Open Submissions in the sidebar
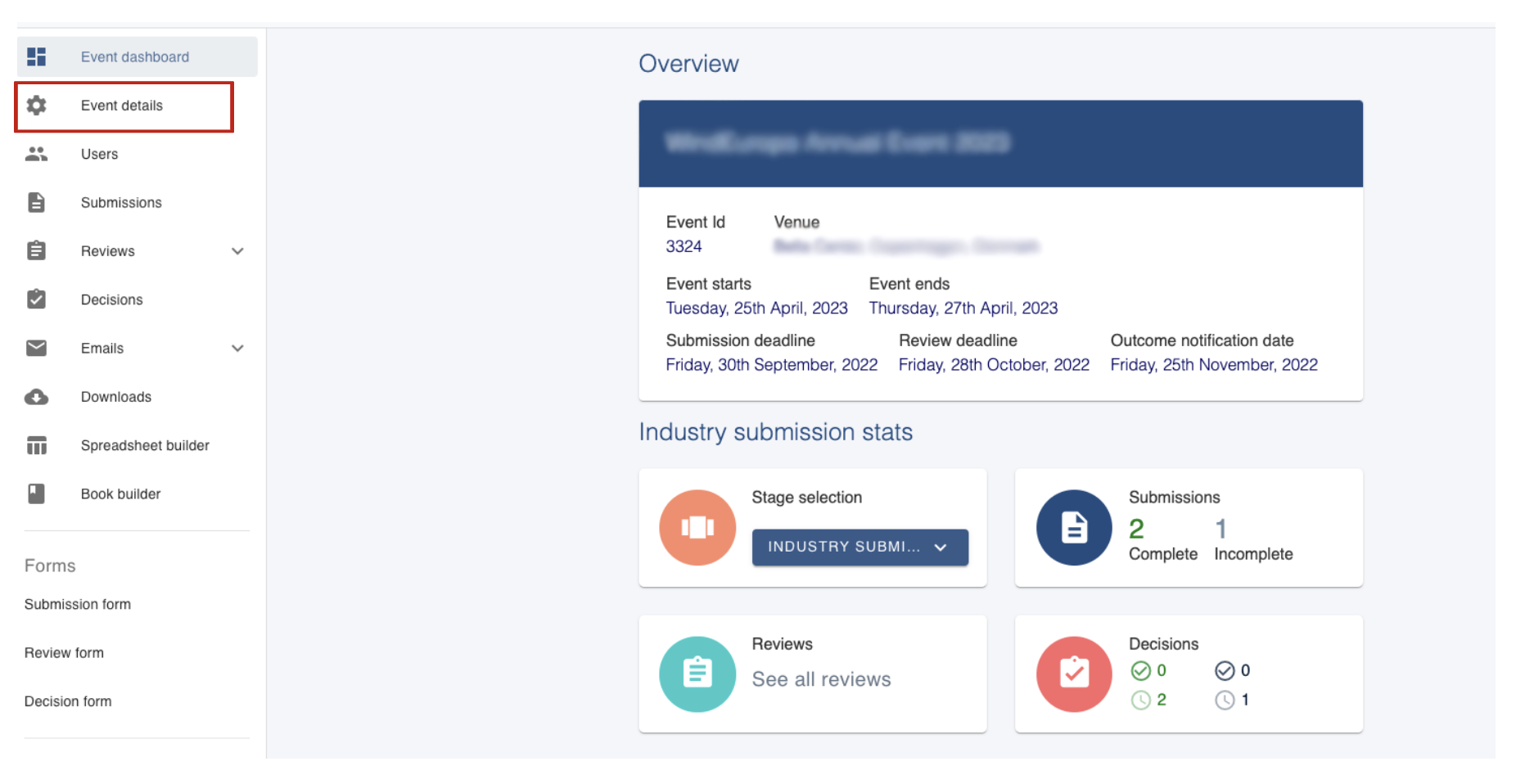 pos(138,202)
